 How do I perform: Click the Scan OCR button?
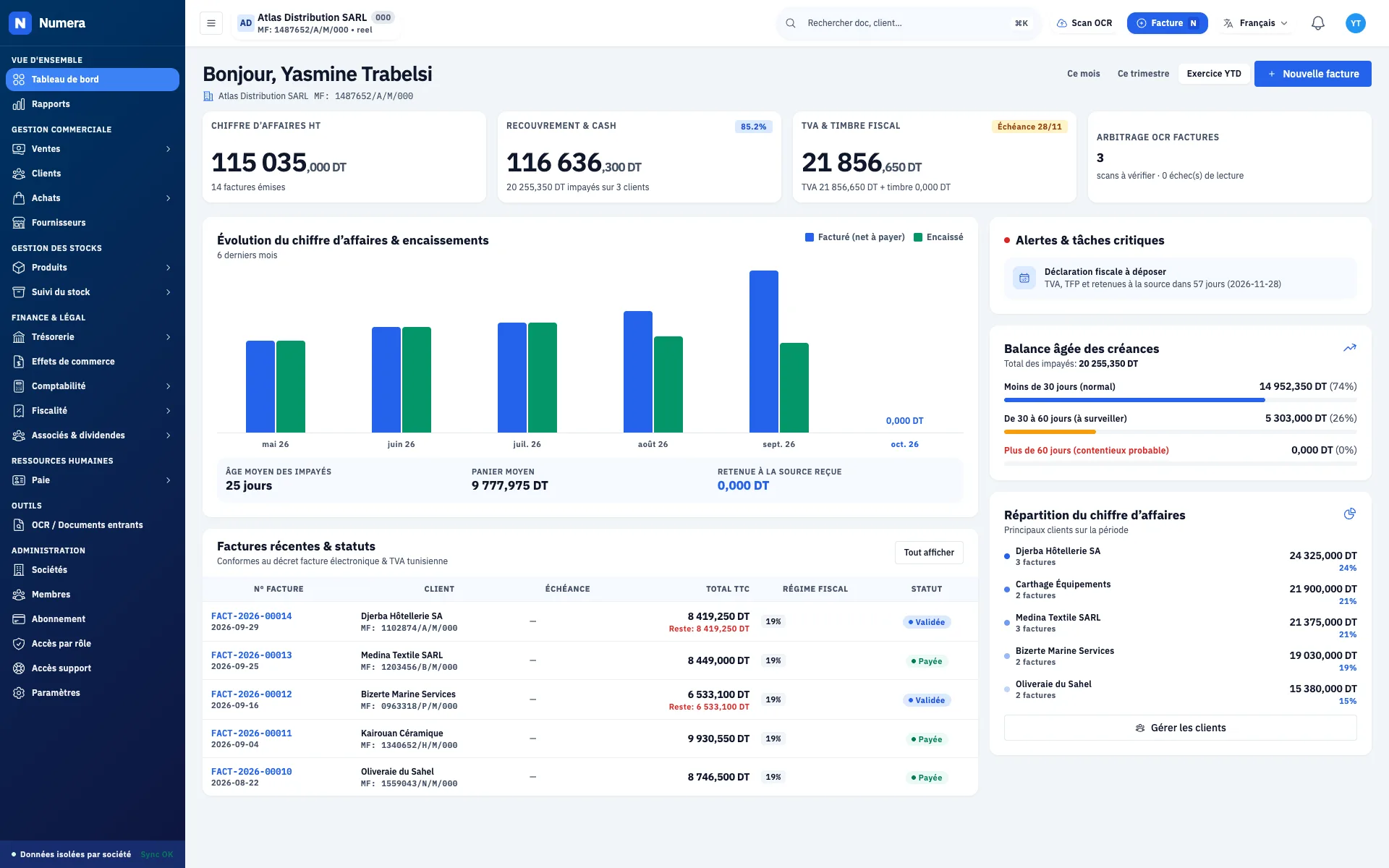click(1084, 23)
